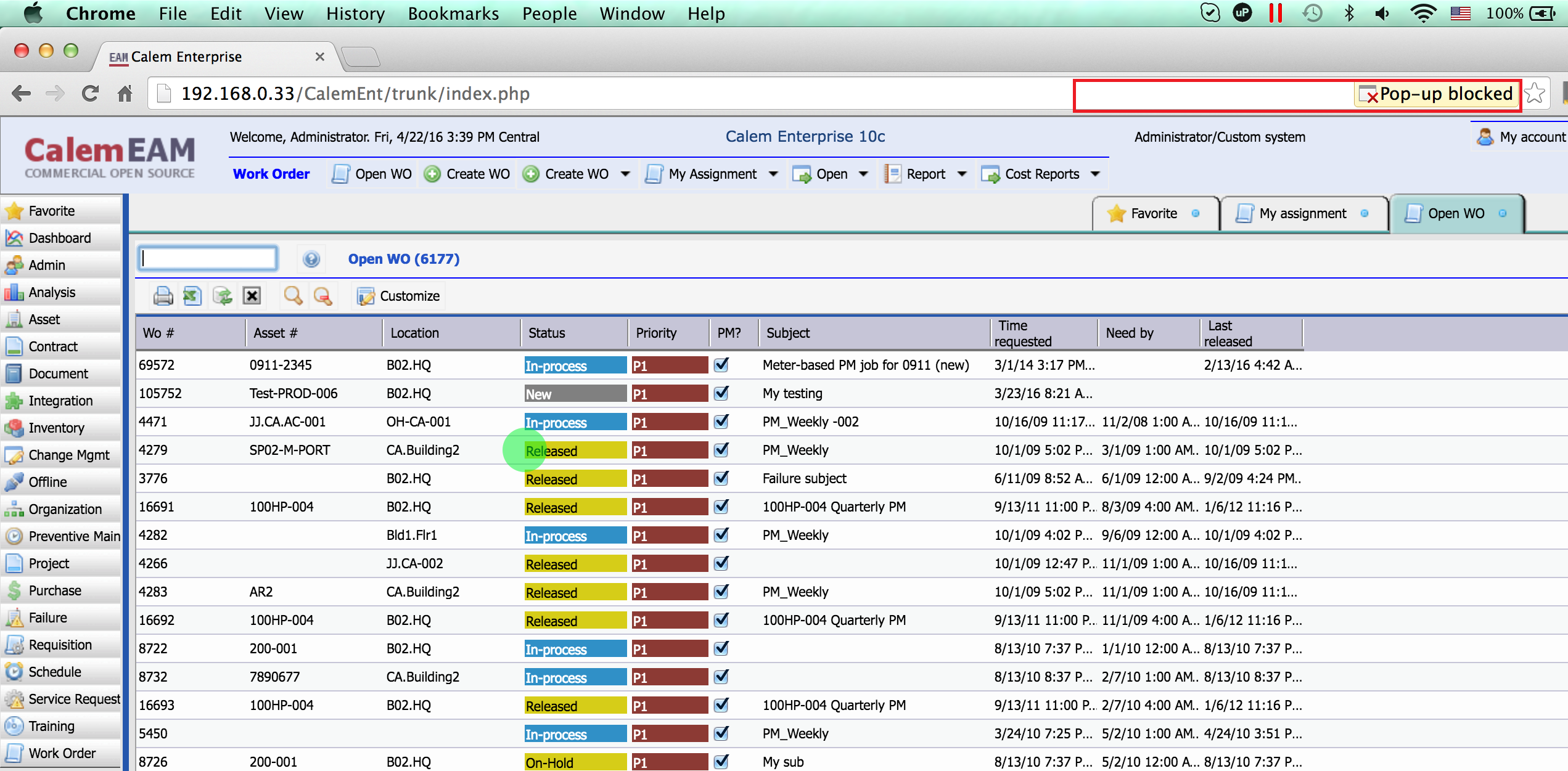Image resolution: width=1568 pixels, height=771 pixels.
Task: Open Favorite in the left sidebar
Action: [61, 211]
